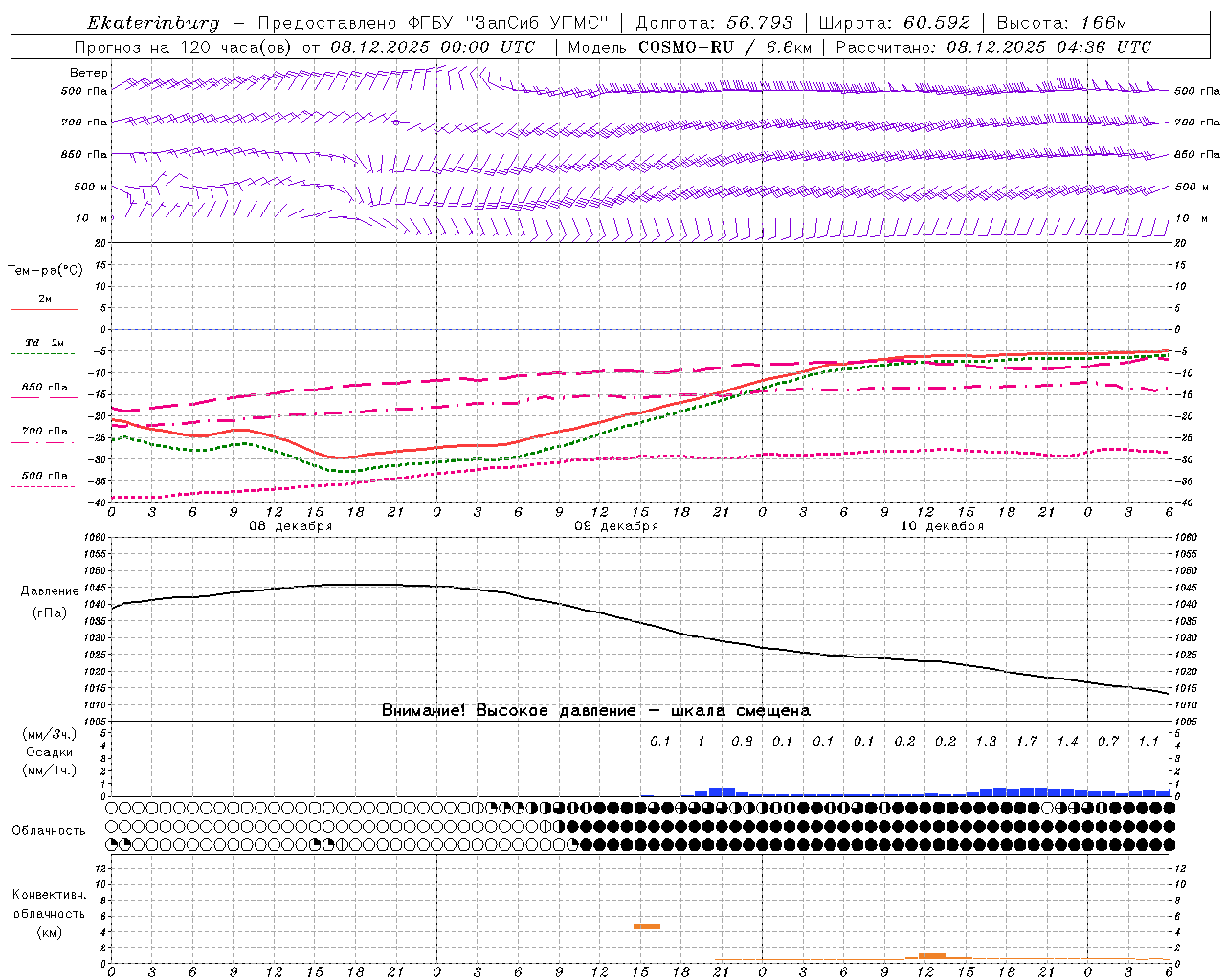
Task: Click the '10 декабря' date label
Action: (x=942, y=526)
